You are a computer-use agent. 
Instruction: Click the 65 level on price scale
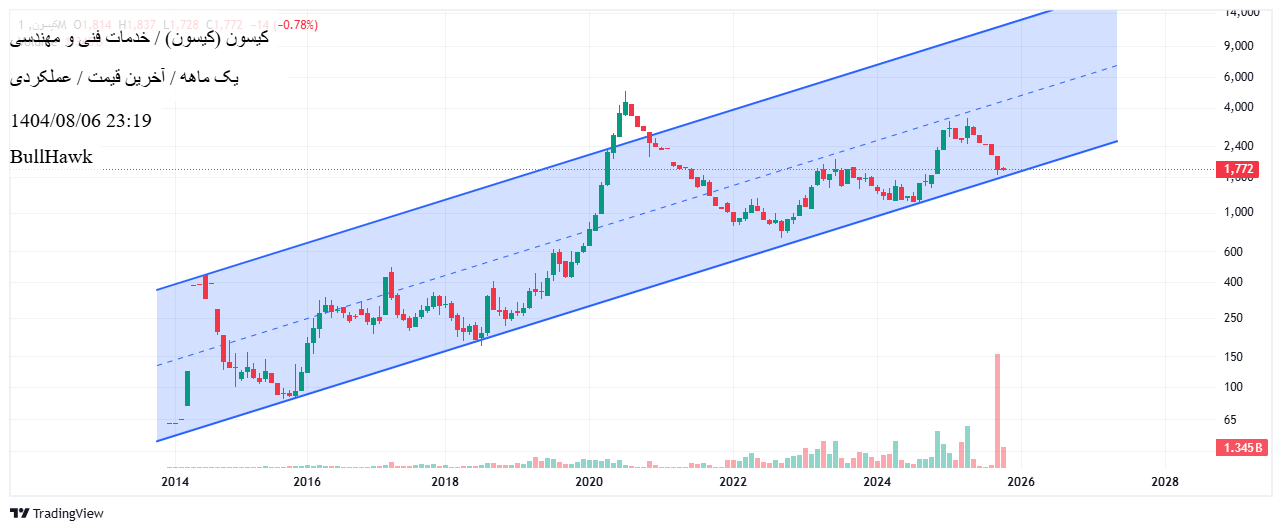point(1230,420)
